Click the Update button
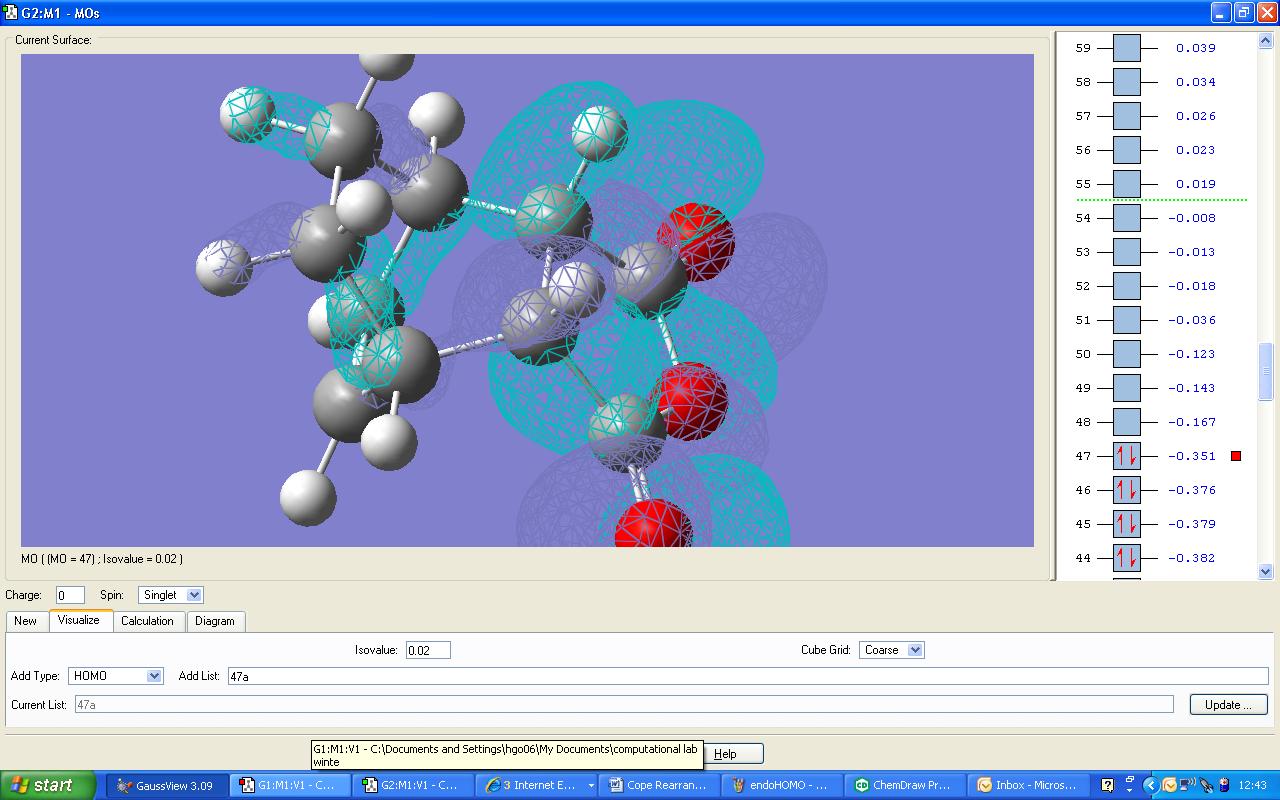Viewport: 1280px width, 800px height. (1228, 705)
